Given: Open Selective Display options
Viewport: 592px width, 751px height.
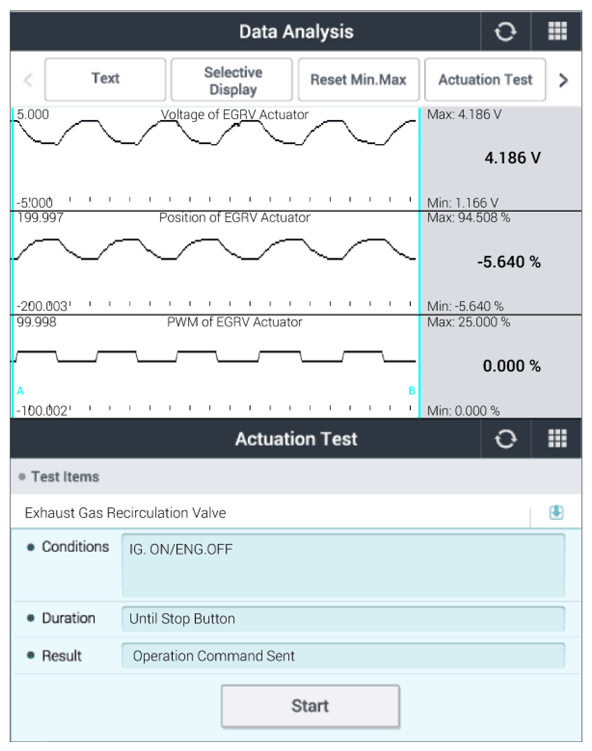Looking at the screenshot, I should [x=232, y=80].
